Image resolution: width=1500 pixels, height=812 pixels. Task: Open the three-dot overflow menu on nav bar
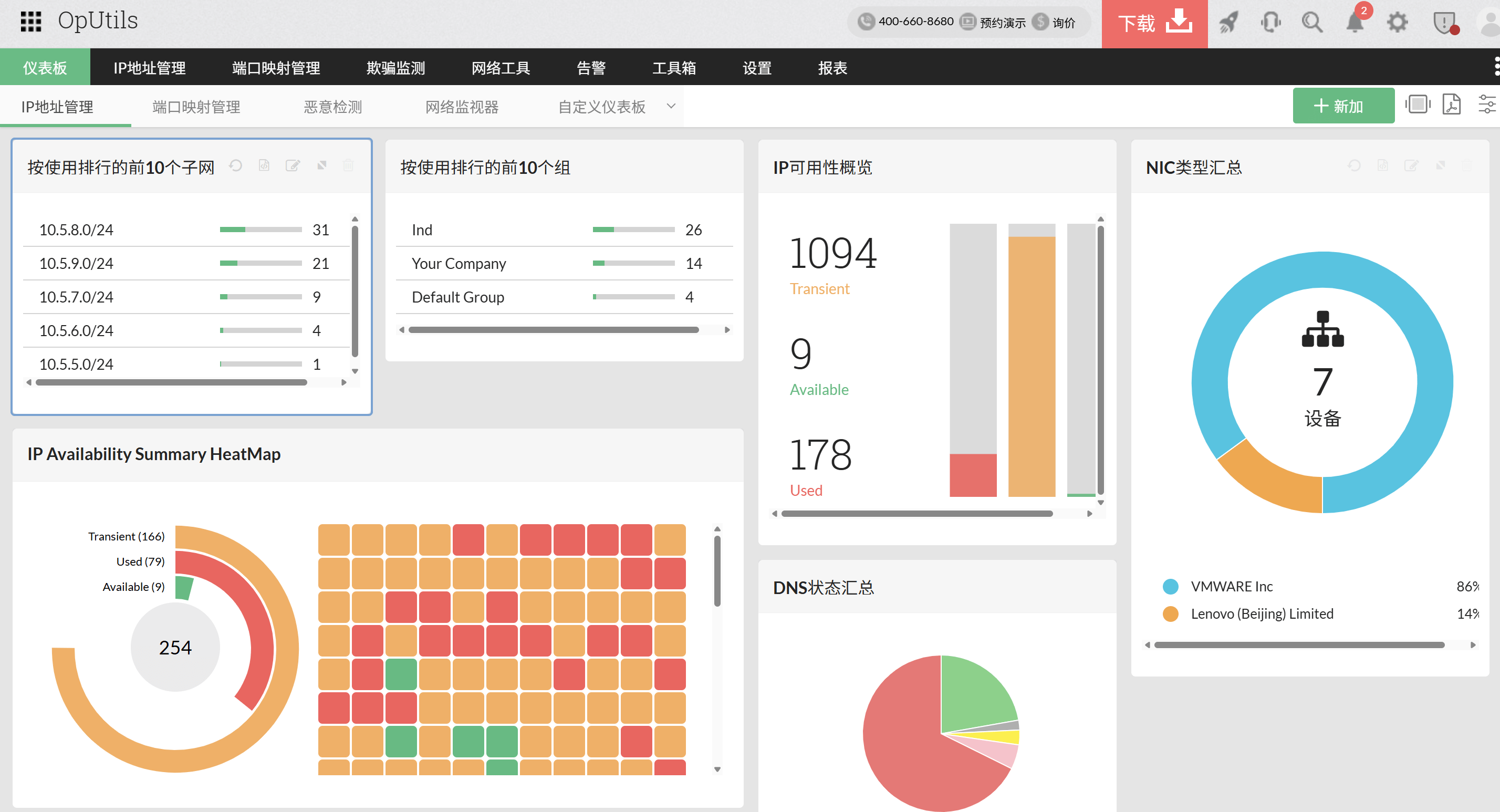coord(1496,67)
